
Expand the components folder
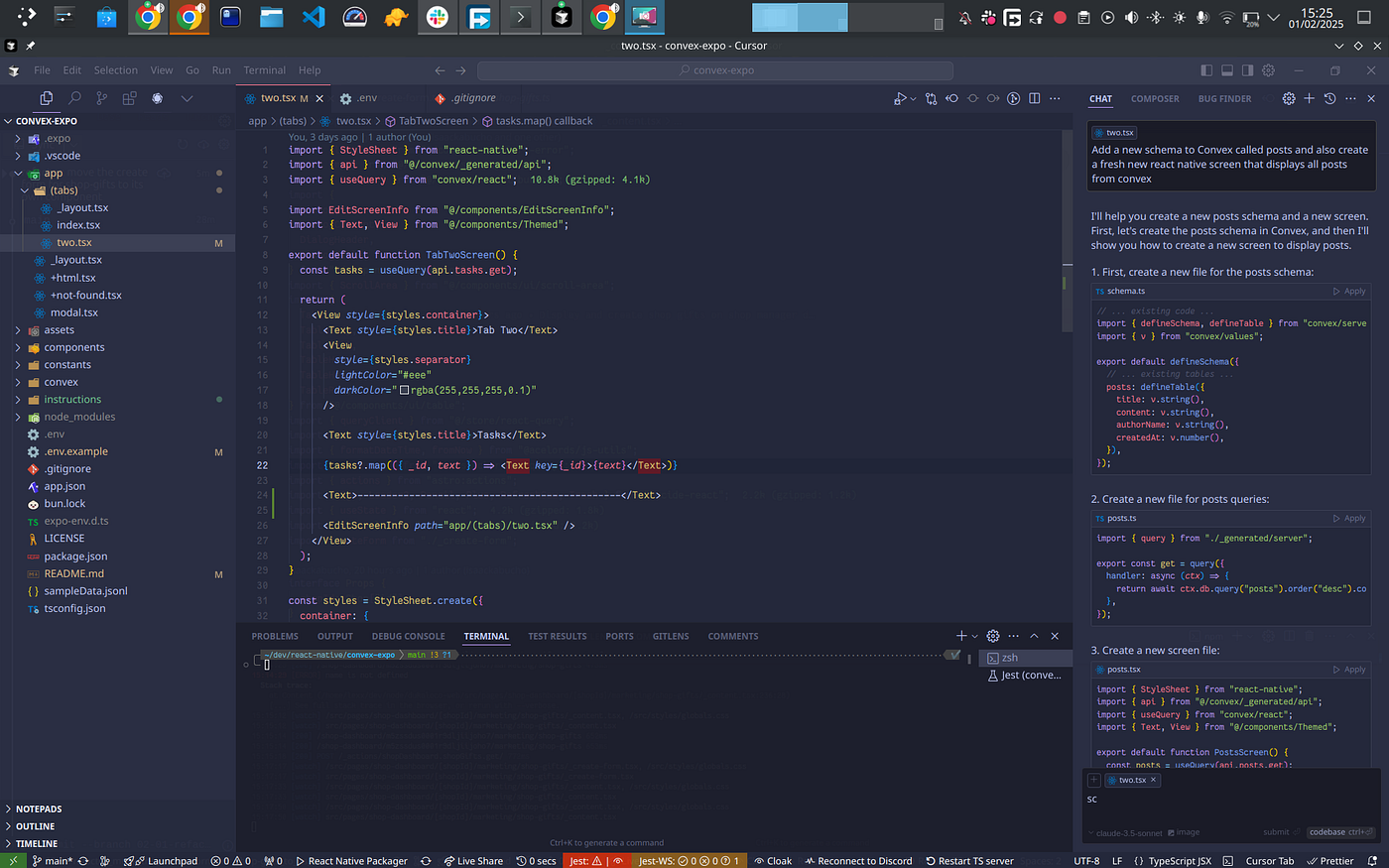tap(73, 347)
